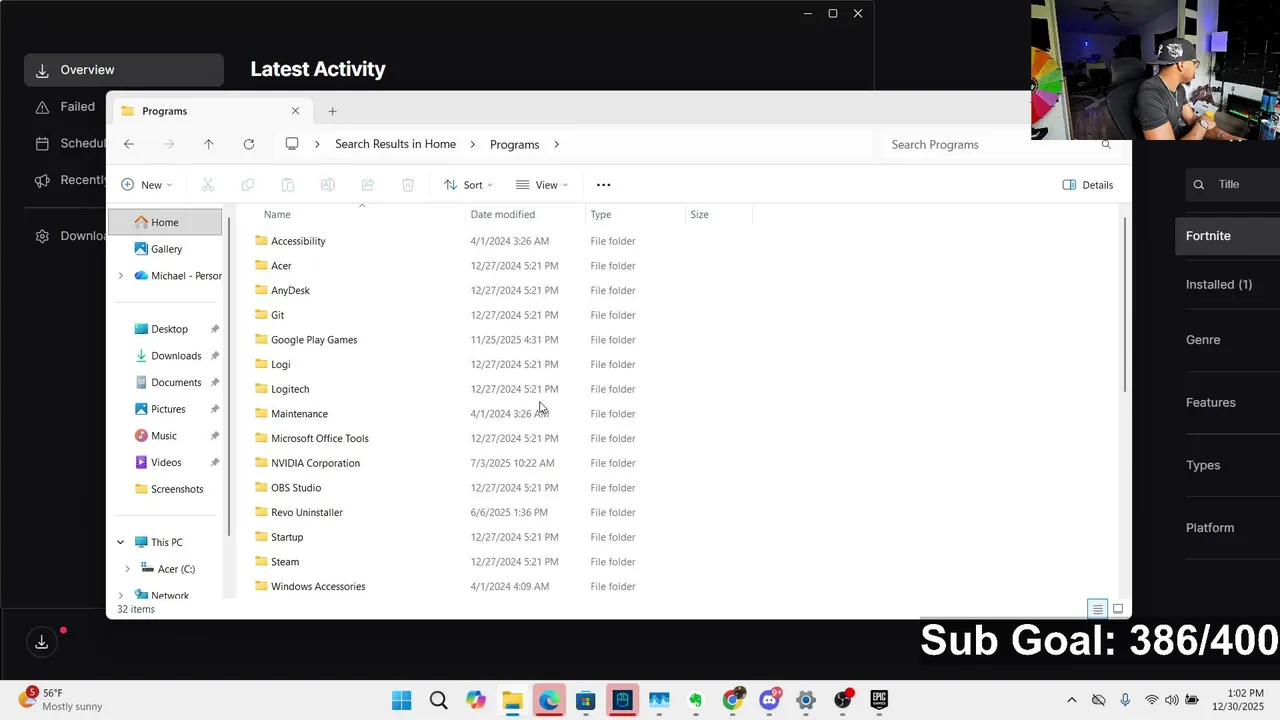Expand the Network tree node
Screen dimensions: 1280x720
click(121, 595)
